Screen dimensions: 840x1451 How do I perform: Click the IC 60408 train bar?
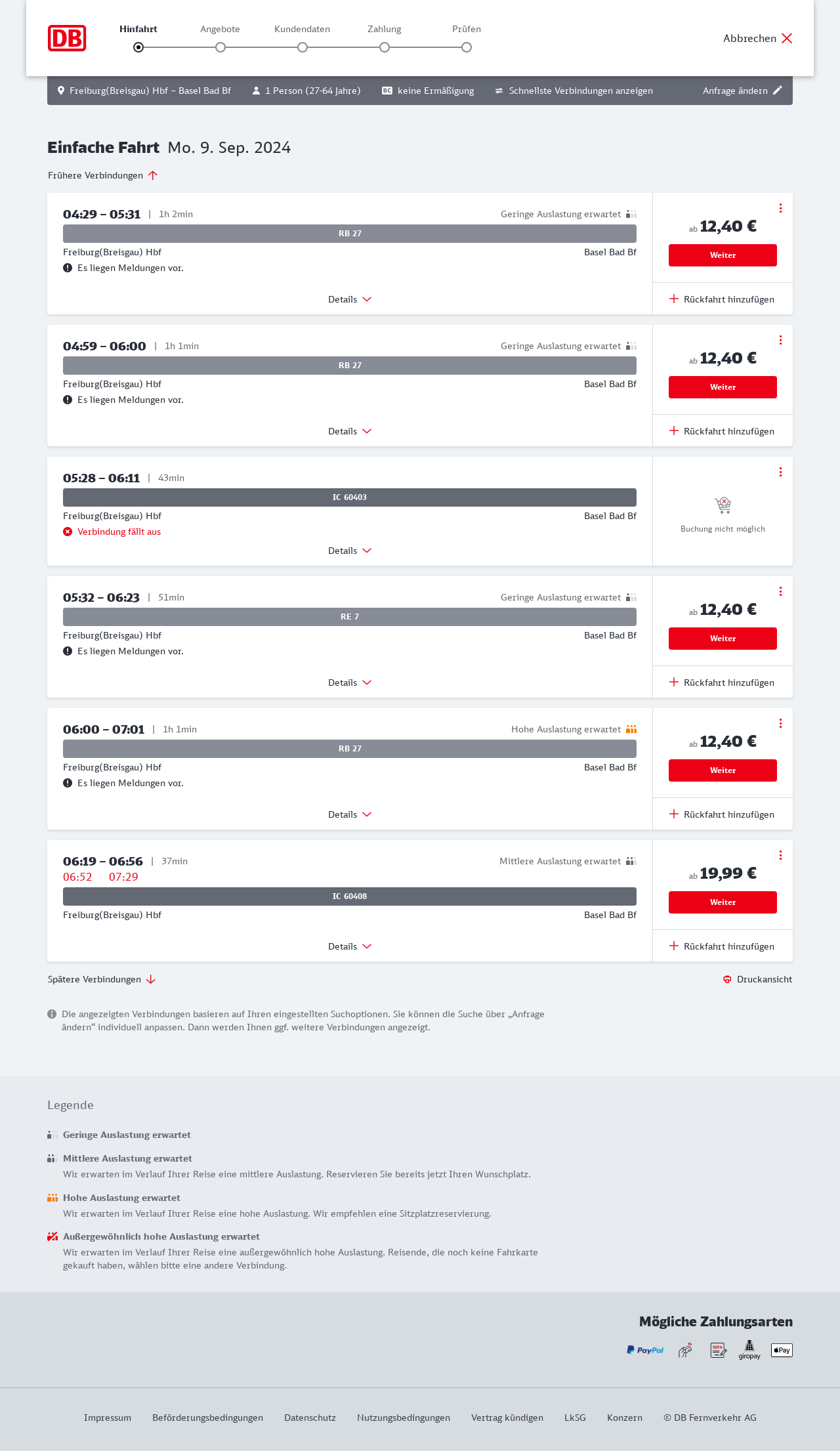click(x=350, y=896)
